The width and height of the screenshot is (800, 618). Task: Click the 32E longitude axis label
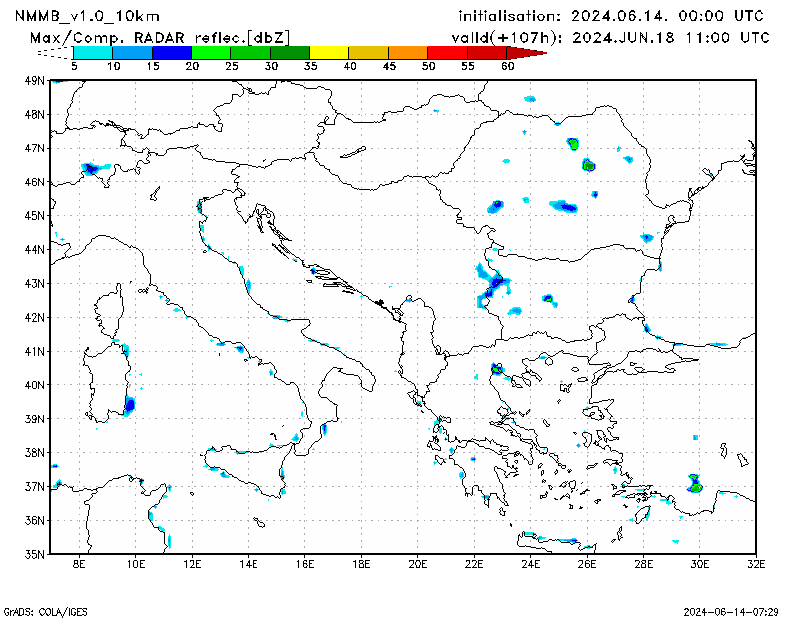pos(757,565)
